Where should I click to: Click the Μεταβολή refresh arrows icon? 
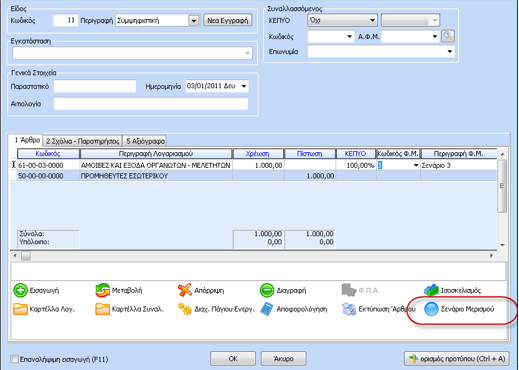(x=102, y=290)
